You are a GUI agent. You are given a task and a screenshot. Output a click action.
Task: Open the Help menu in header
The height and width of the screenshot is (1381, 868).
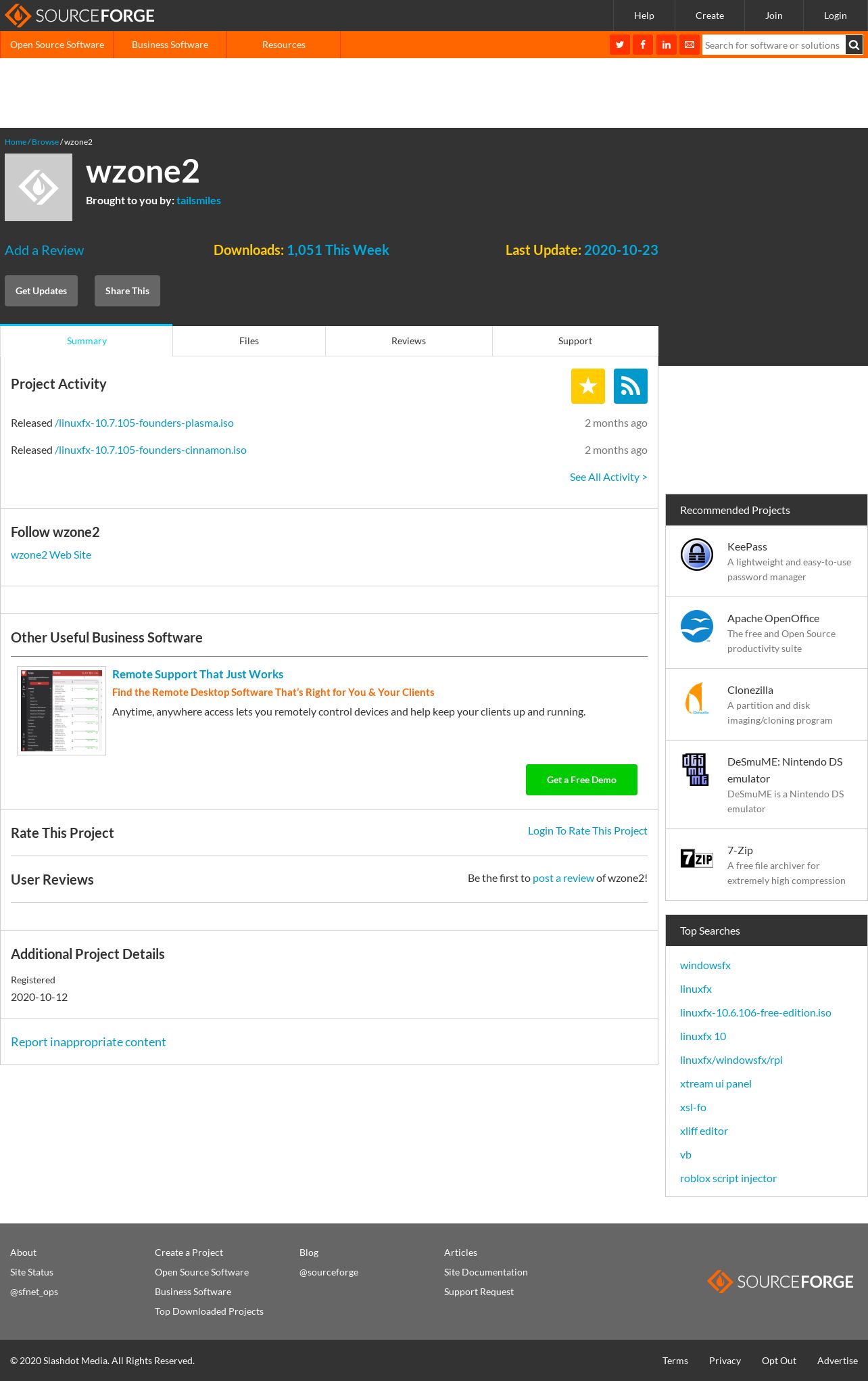click(644, 16)
